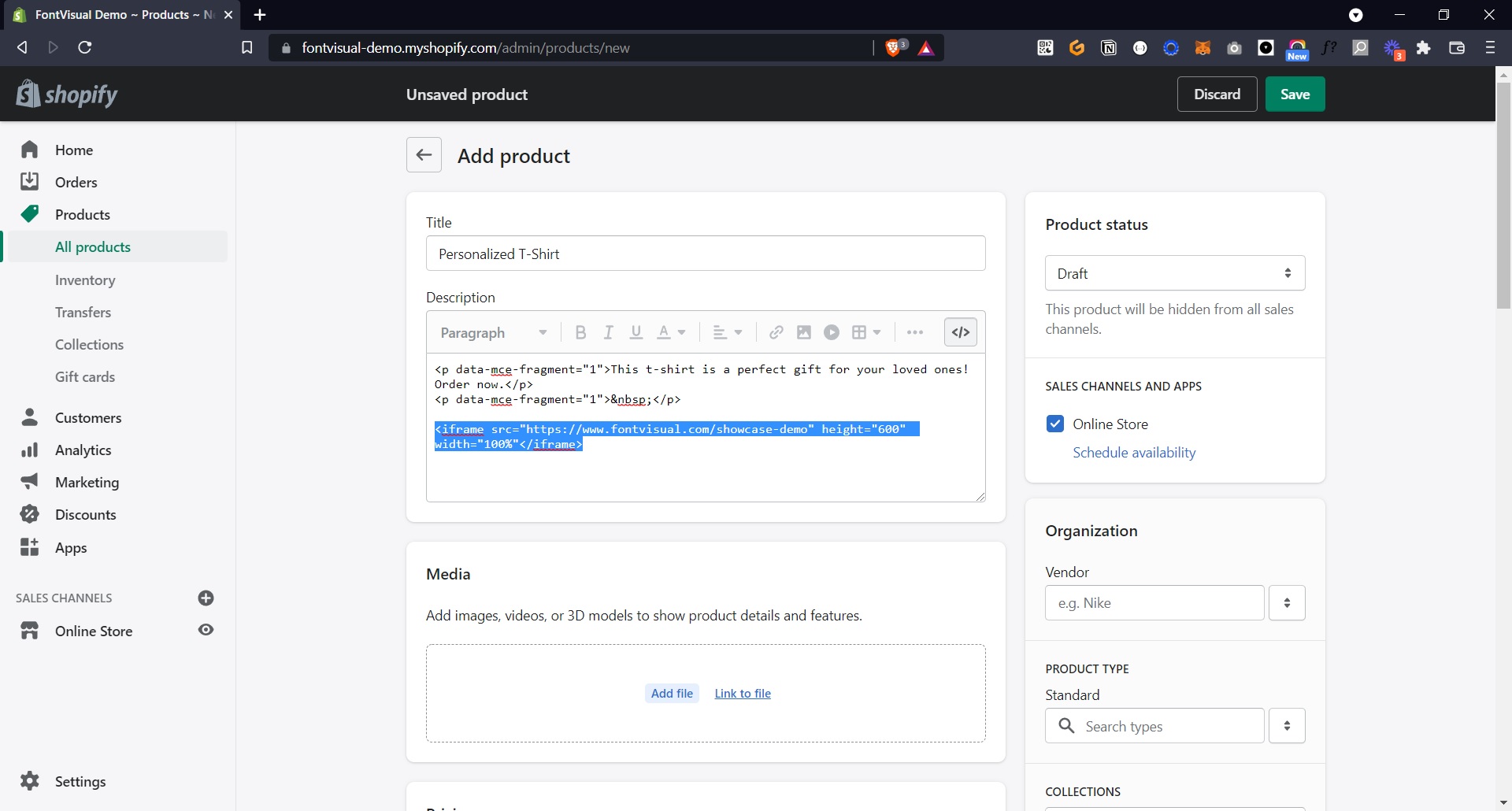Click the Save button
Screen dimensions: 1512x811
tap(1295, 94)
